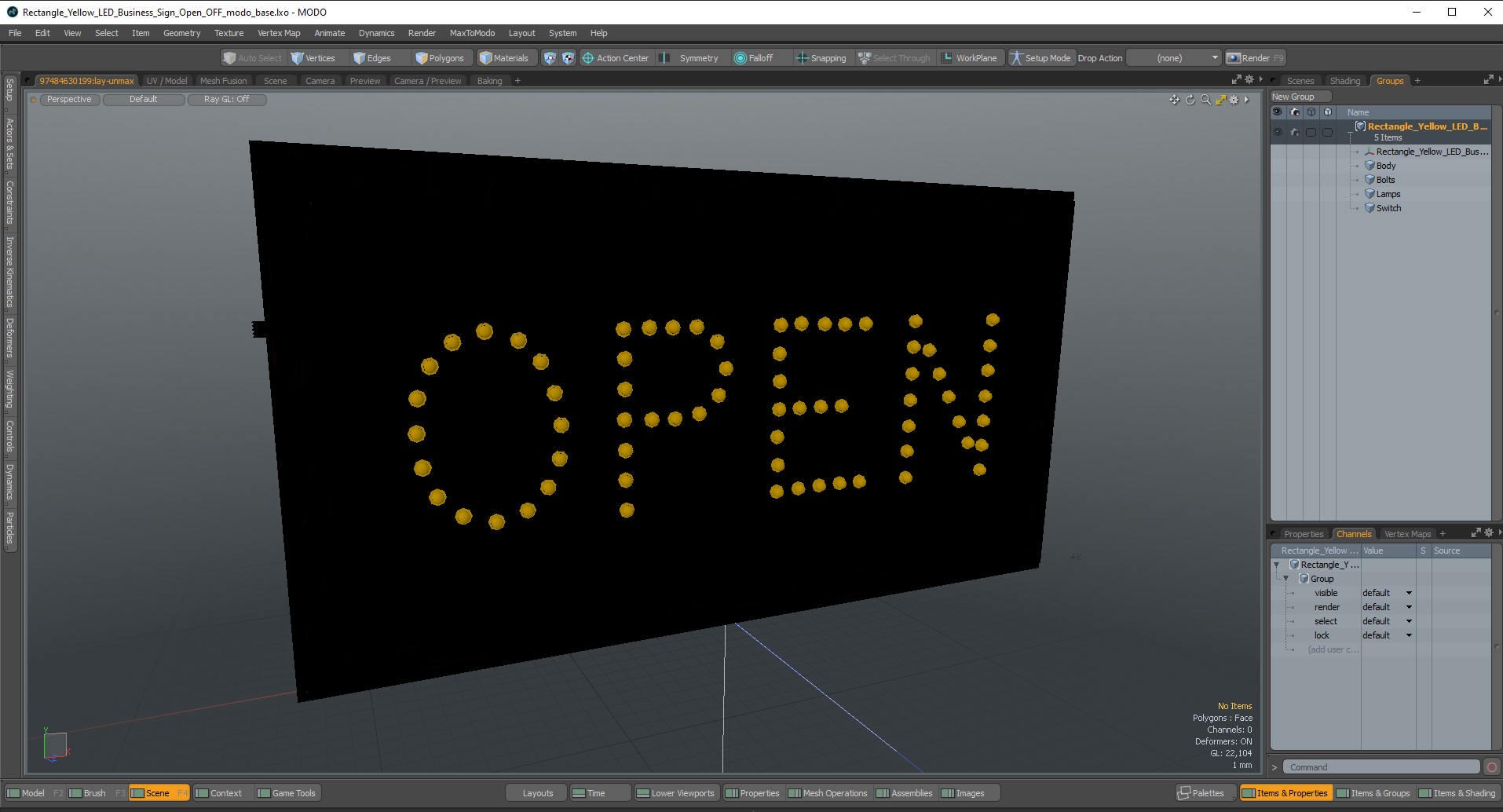
Task: Toggle visibility eye for Rectangle_Yellow_LED group
Action: (1278, 132)
